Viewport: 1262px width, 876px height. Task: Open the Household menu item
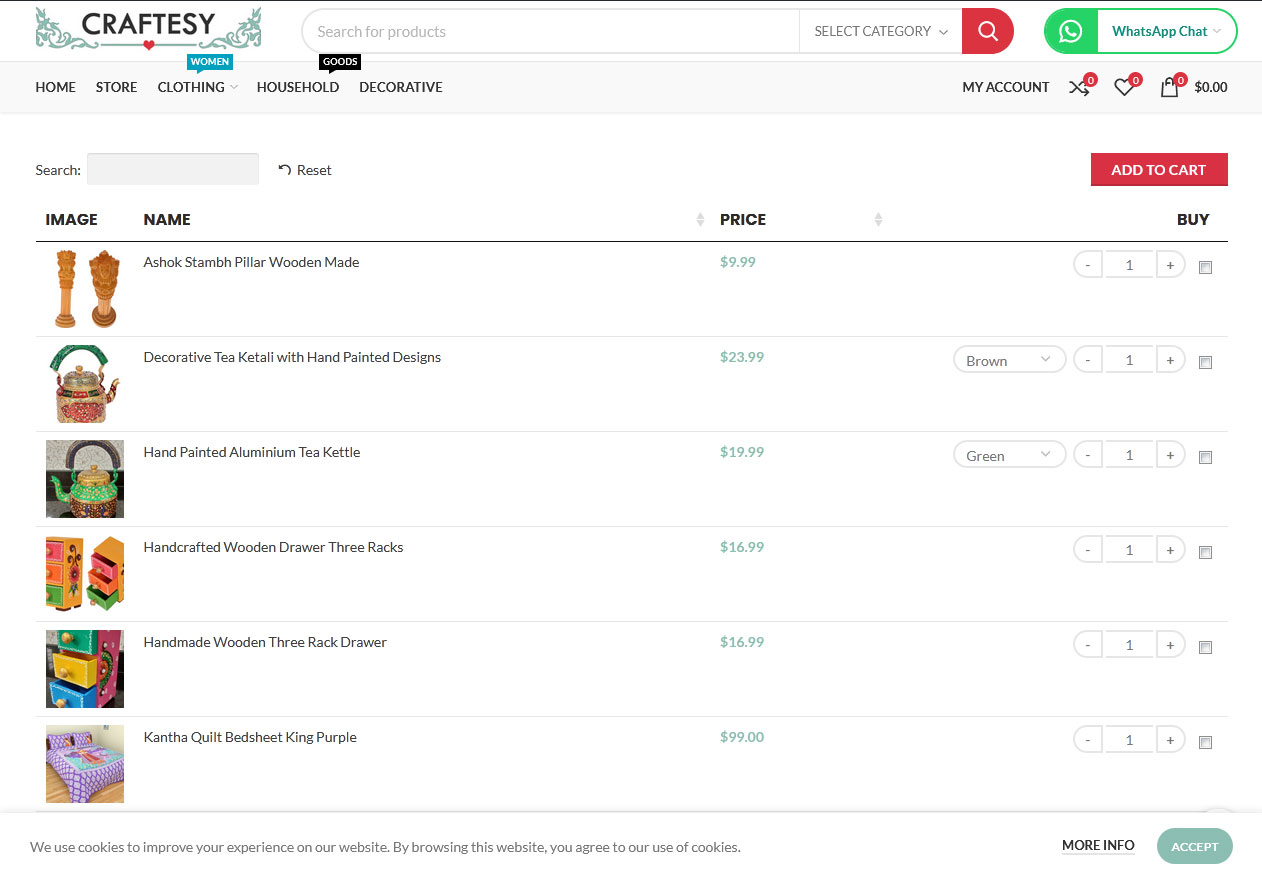tap(298, 87)
